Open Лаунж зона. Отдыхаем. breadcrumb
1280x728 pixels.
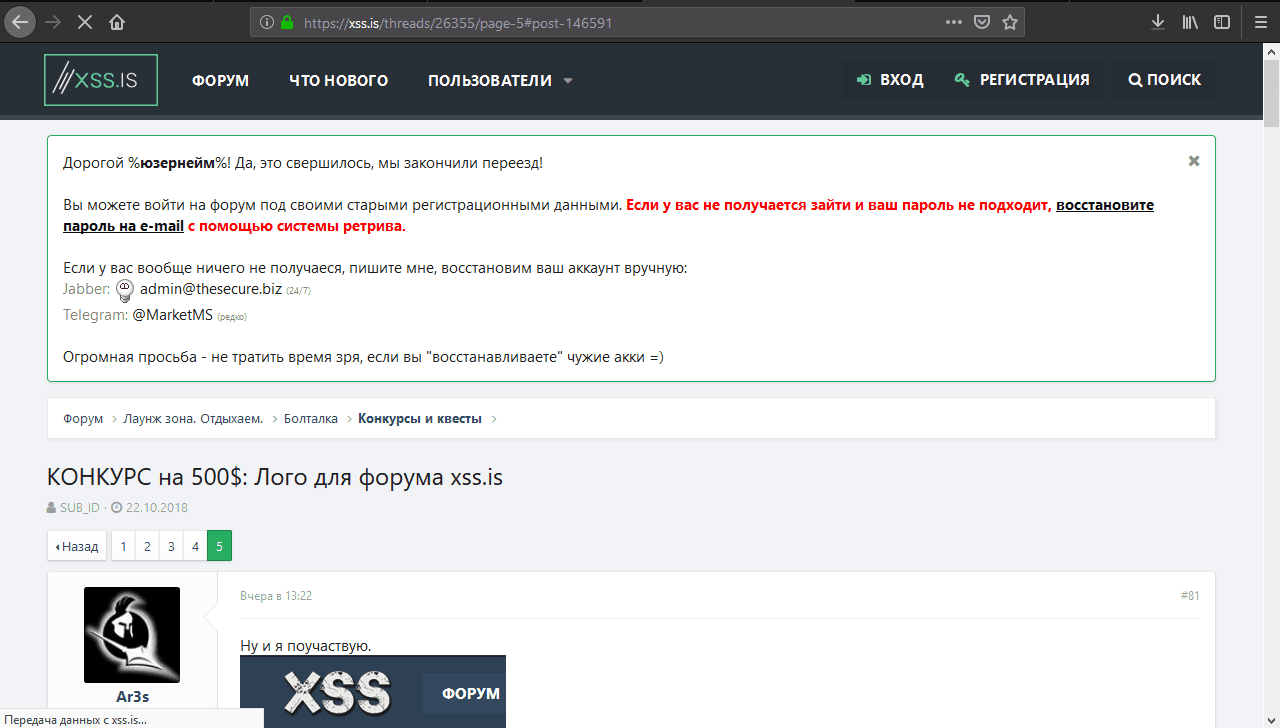point(193,419)
